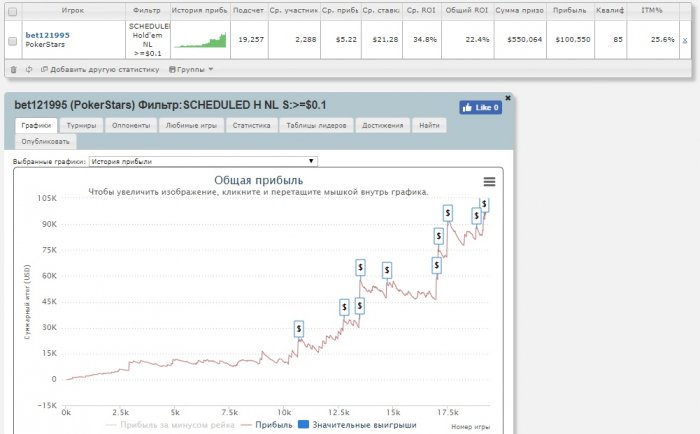
Task: Toggle 'Значительные выигрыши' legend item
Action: coord(357,425)
